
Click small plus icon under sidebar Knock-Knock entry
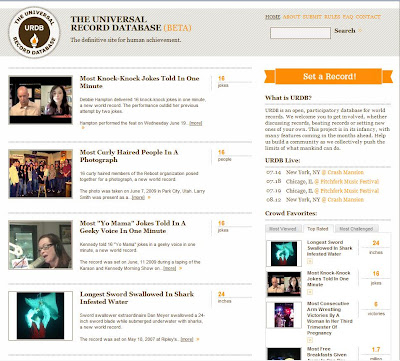310,292
